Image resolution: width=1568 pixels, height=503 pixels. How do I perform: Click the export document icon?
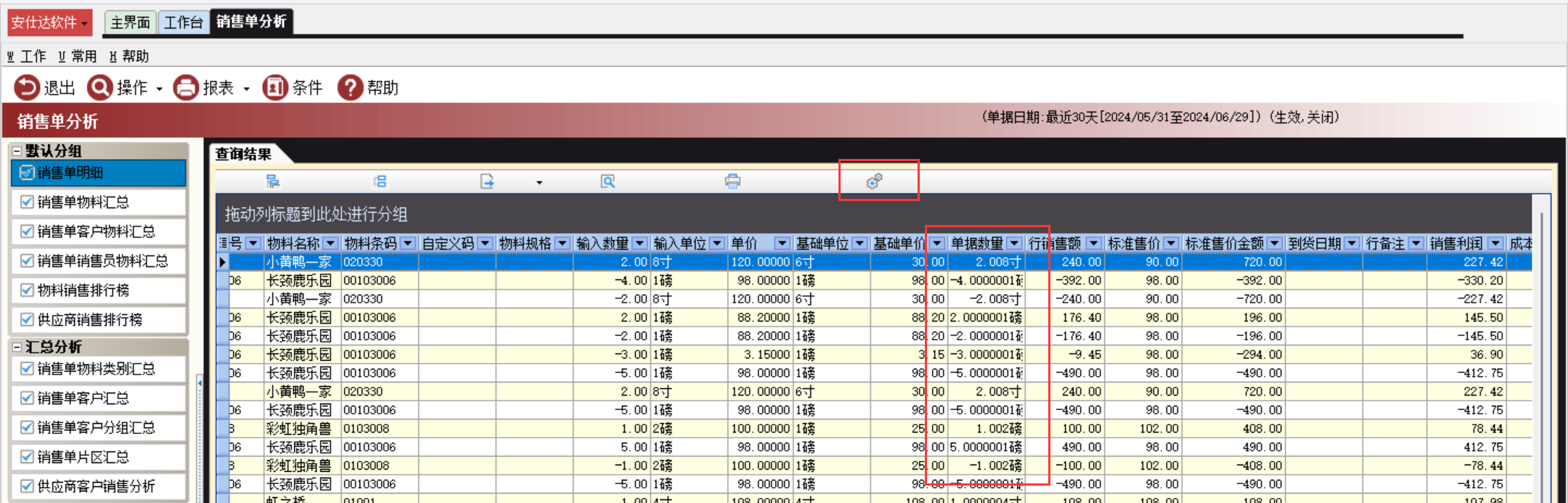pos(487,181)
